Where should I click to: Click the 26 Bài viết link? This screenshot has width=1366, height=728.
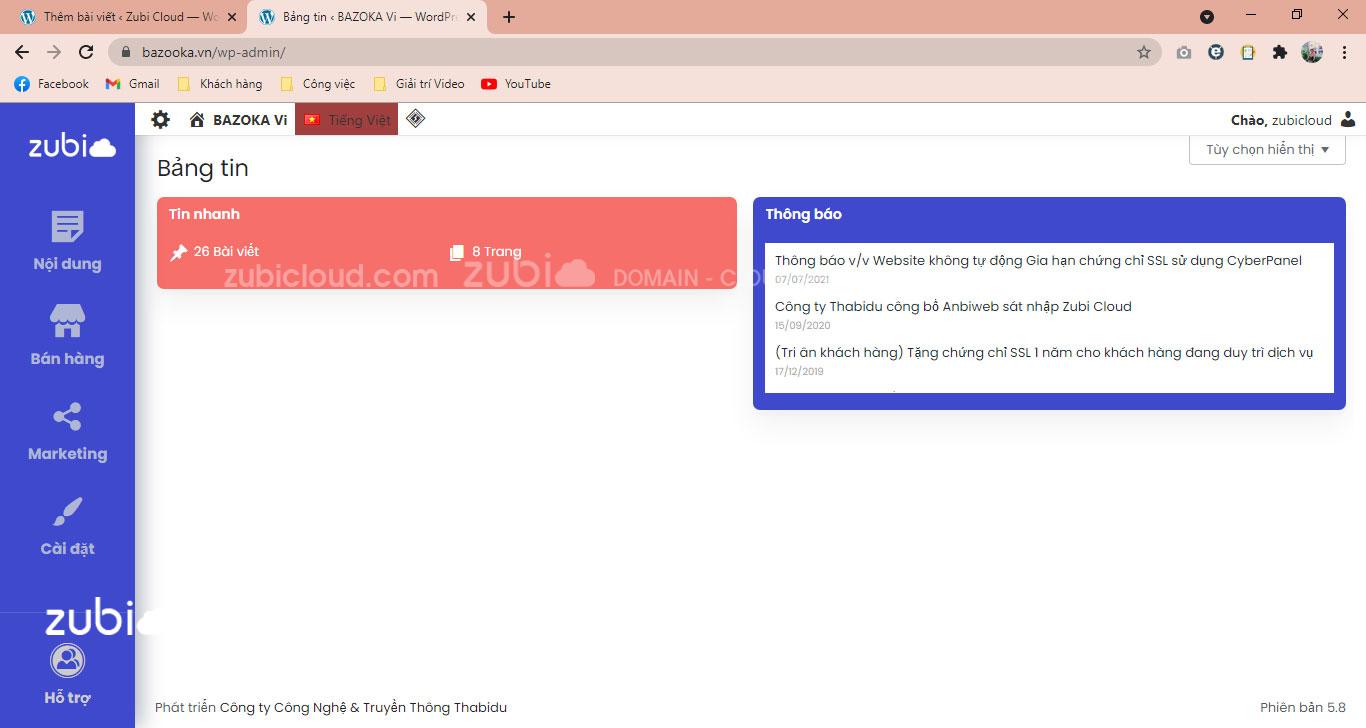[226, 252]
